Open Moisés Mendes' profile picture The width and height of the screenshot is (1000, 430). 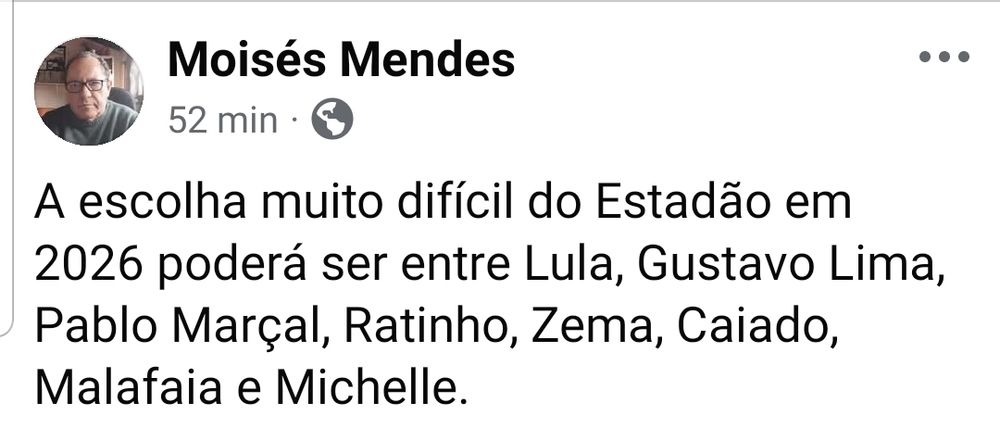89,91
